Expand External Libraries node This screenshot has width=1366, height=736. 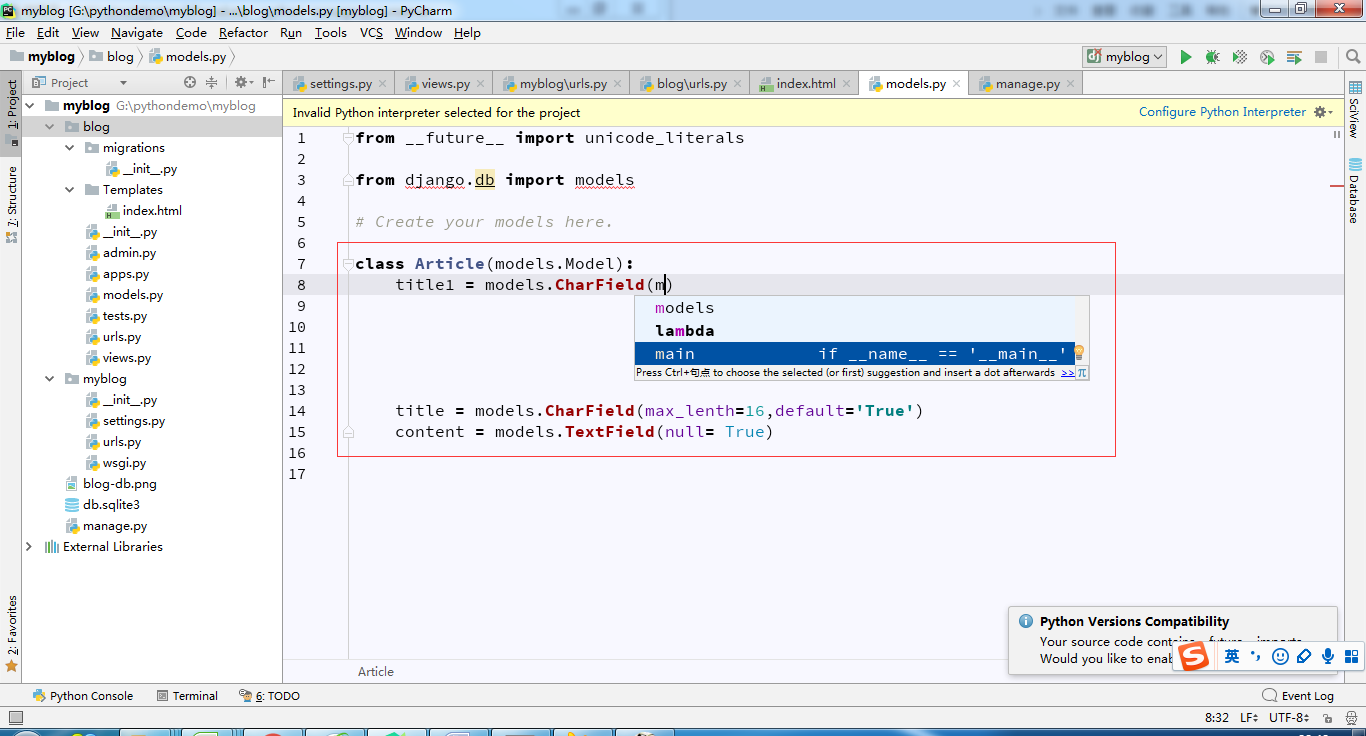[x=29, y=547]
